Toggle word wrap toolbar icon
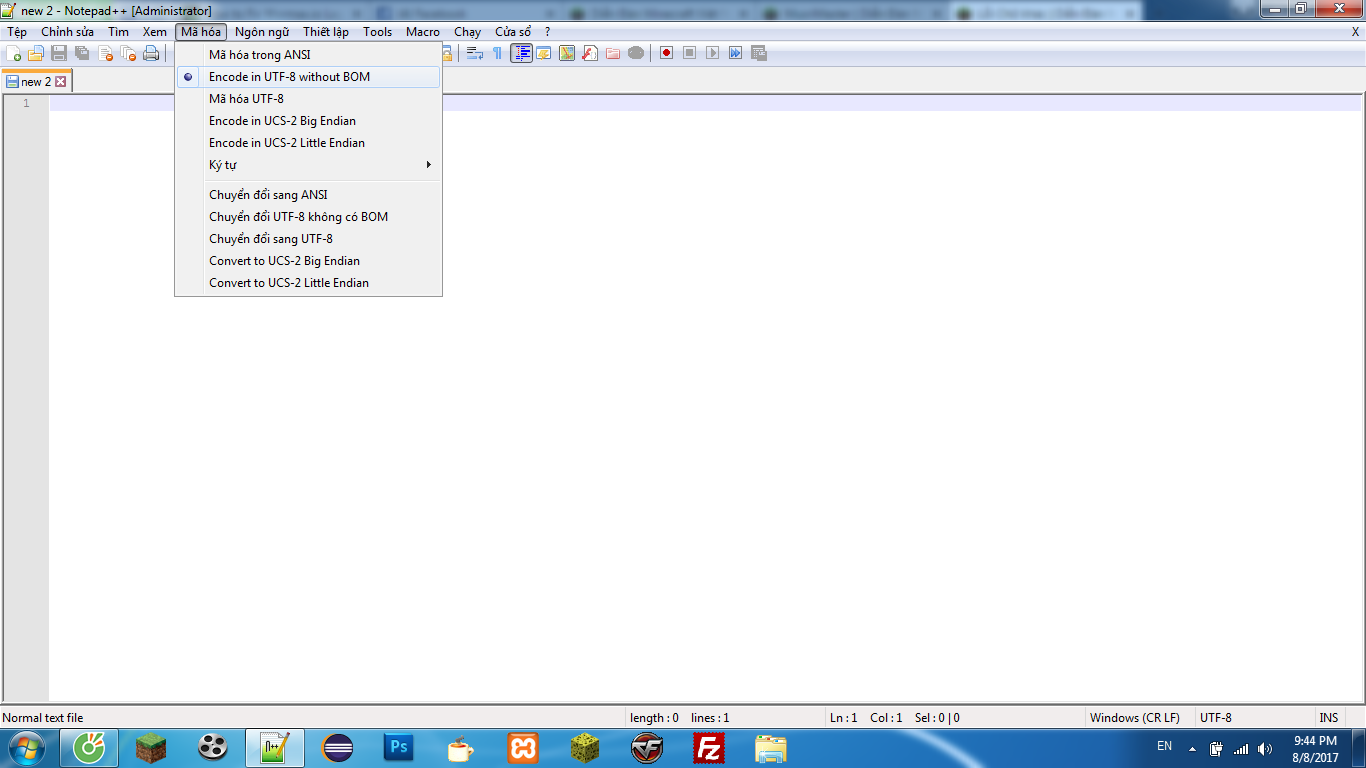 click(x=475, y=53)
